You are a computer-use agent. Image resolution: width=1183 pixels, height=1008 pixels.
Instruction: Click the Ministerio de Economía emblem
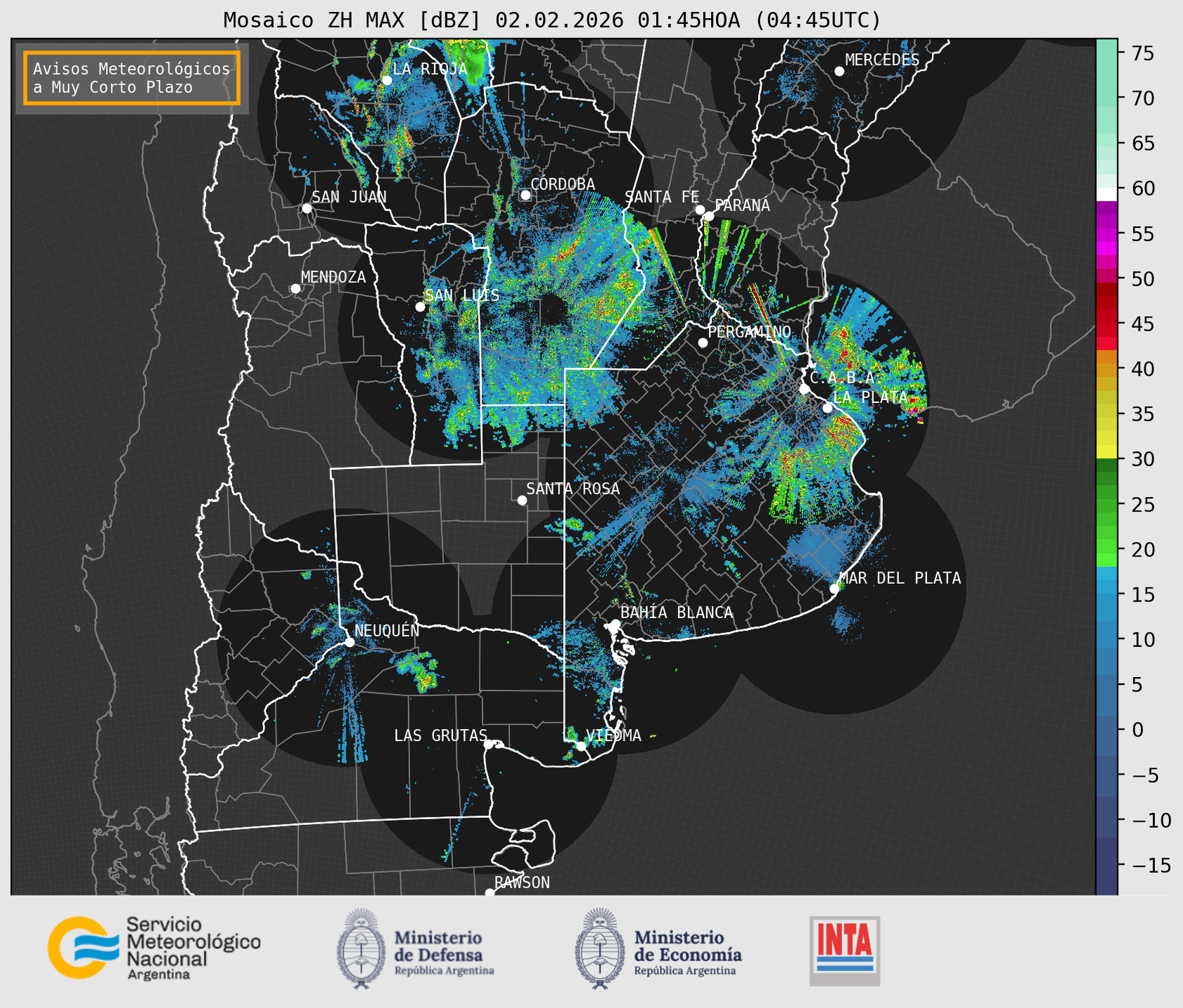click(600, 948)
